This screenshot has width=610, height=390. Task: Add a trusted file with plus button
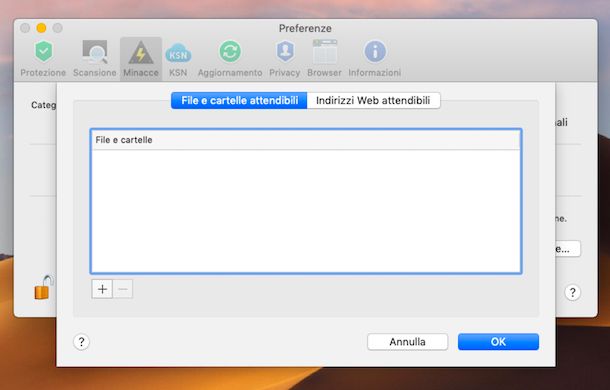102,289
